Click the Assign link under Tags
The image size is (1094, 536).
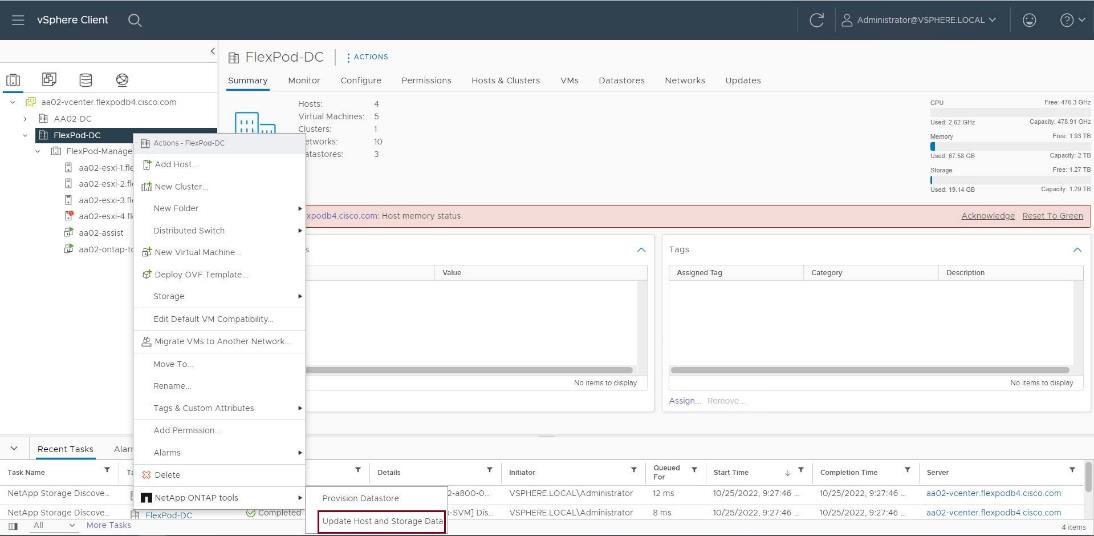(684, 401)
